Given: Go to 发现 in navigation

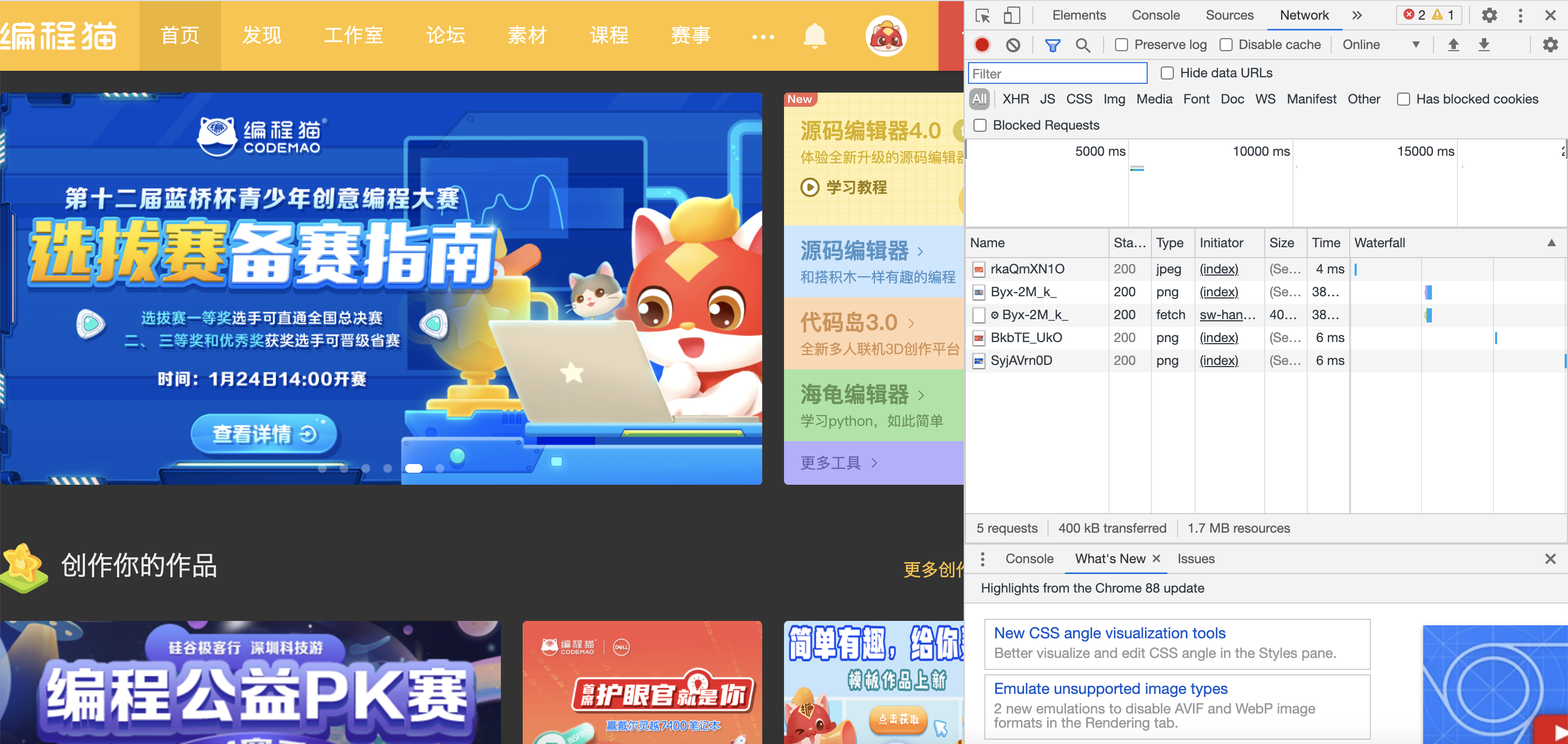Looking at the screenshot, I should (262, 36).
